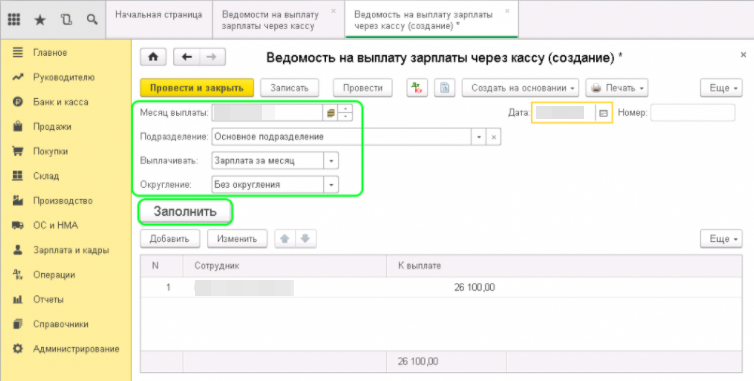Close the document form with x
The height and width of the screenshot is (381, 754).
(743, 55)
